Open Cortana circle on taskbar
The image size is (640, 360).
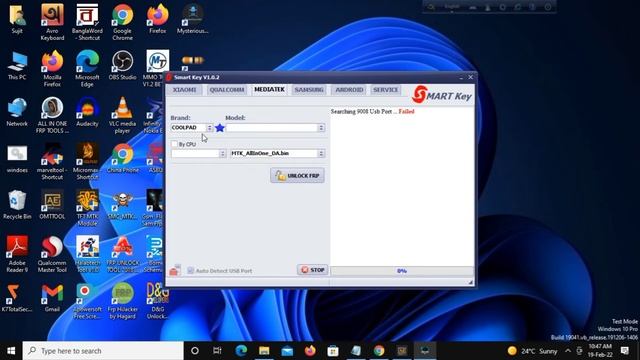[x=195, y=351]
